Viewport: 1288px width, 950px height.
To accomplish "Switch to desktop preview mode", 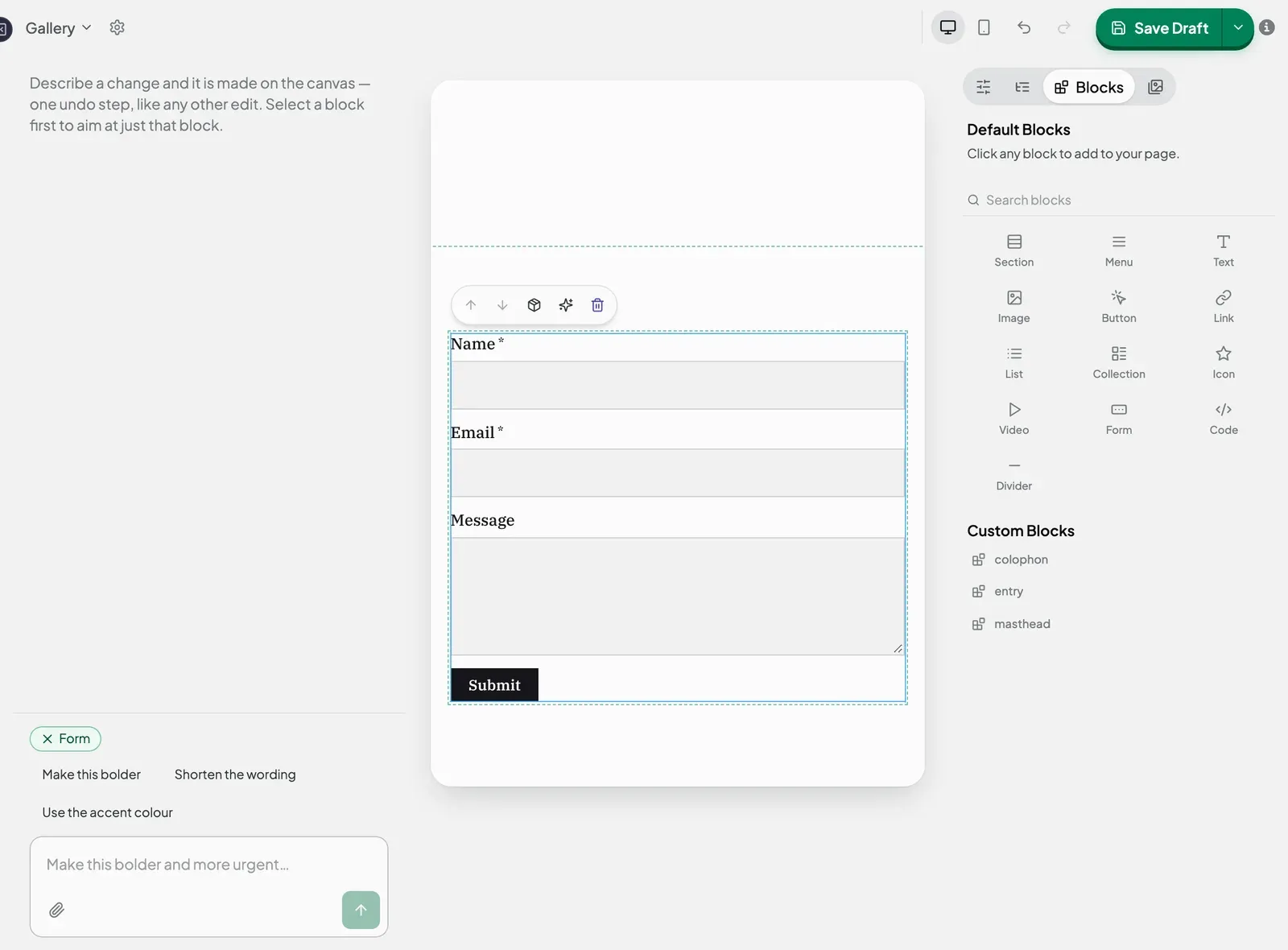I will click(x=948, y=27).
